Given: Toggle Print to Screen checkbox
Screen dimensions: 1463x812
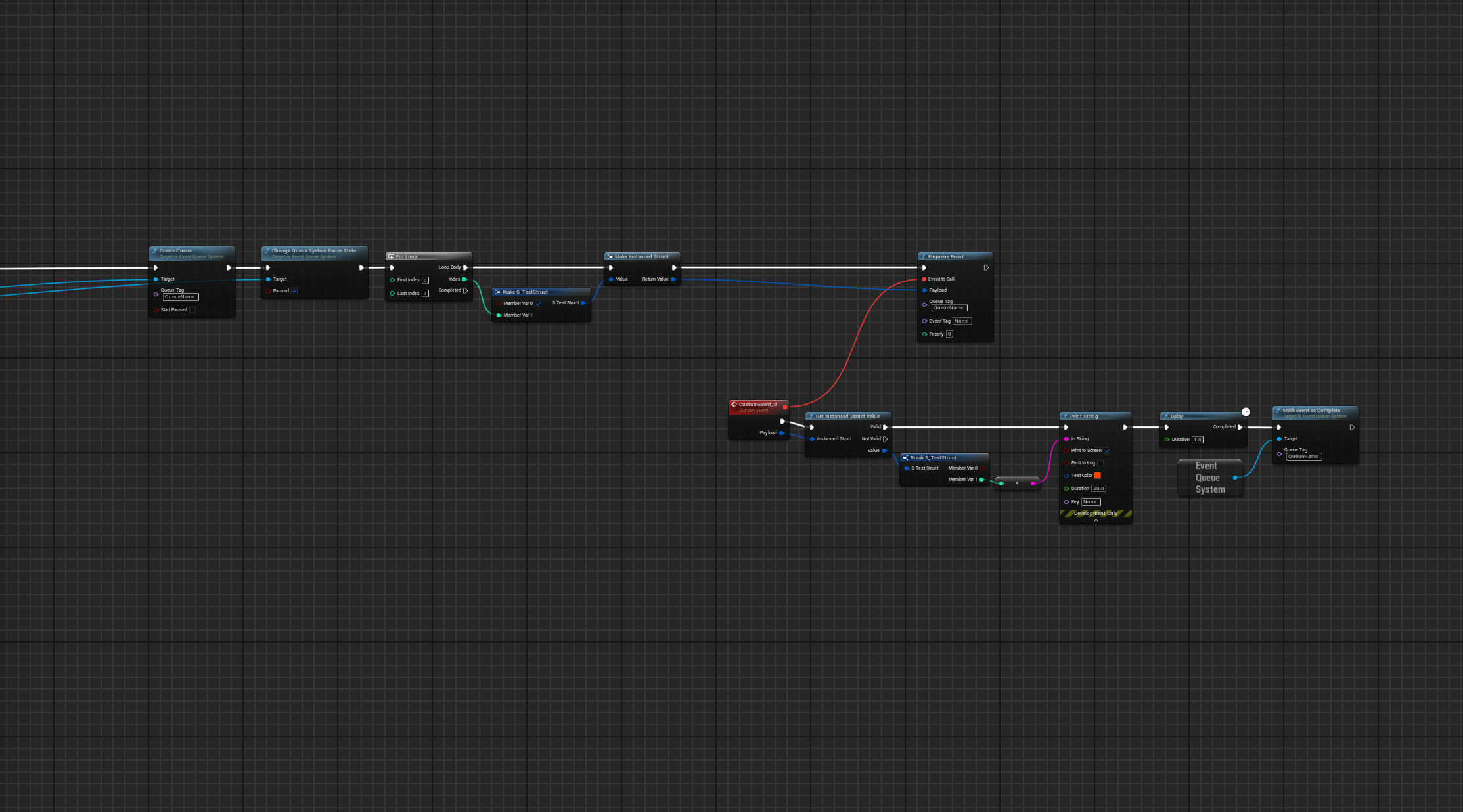Looking at the screenshot, I should tap(1107, 451).
